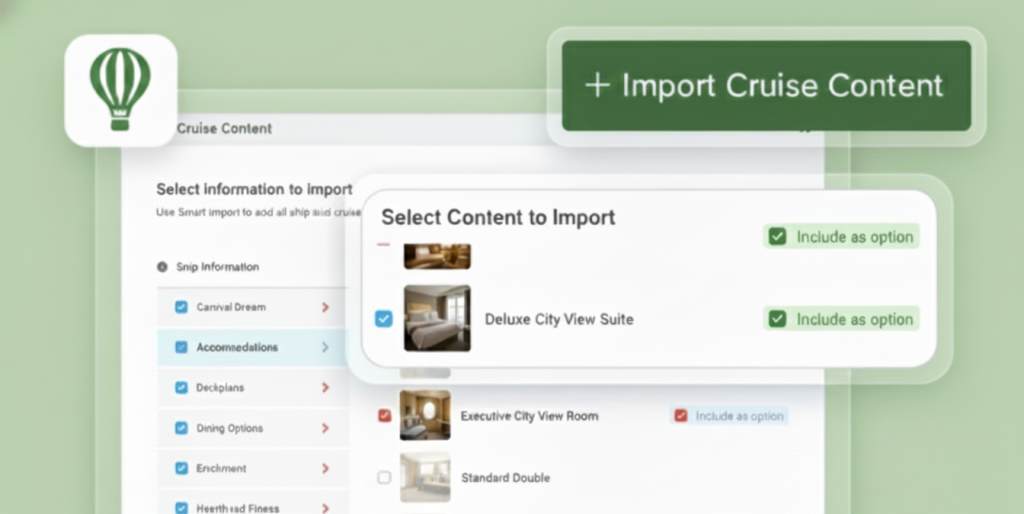This screenshot has height=514, width=1024.
Task: Select the Enrichment category item
Action: point(221,468)
